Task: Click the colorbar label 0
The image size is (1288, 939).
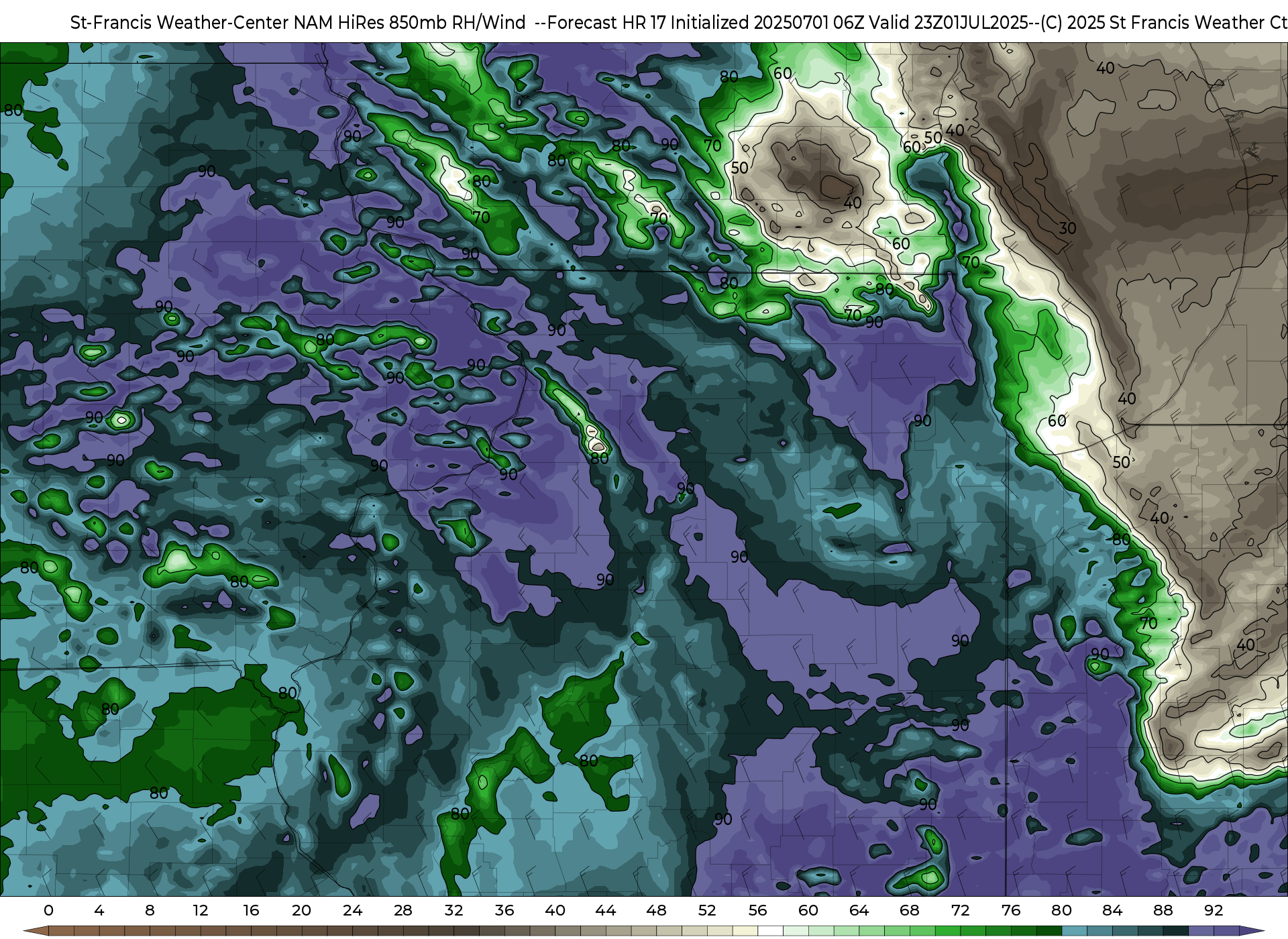Action: [48, 910]
